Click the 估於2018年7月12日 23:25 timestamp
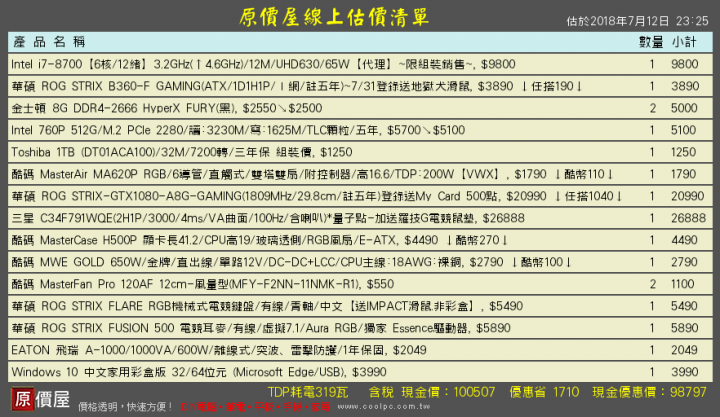 pyautogui.click(x=637, y=21)
